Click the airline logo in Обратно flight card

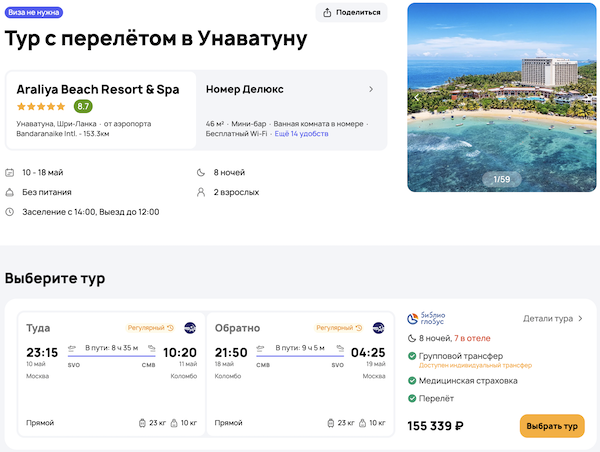379,327
